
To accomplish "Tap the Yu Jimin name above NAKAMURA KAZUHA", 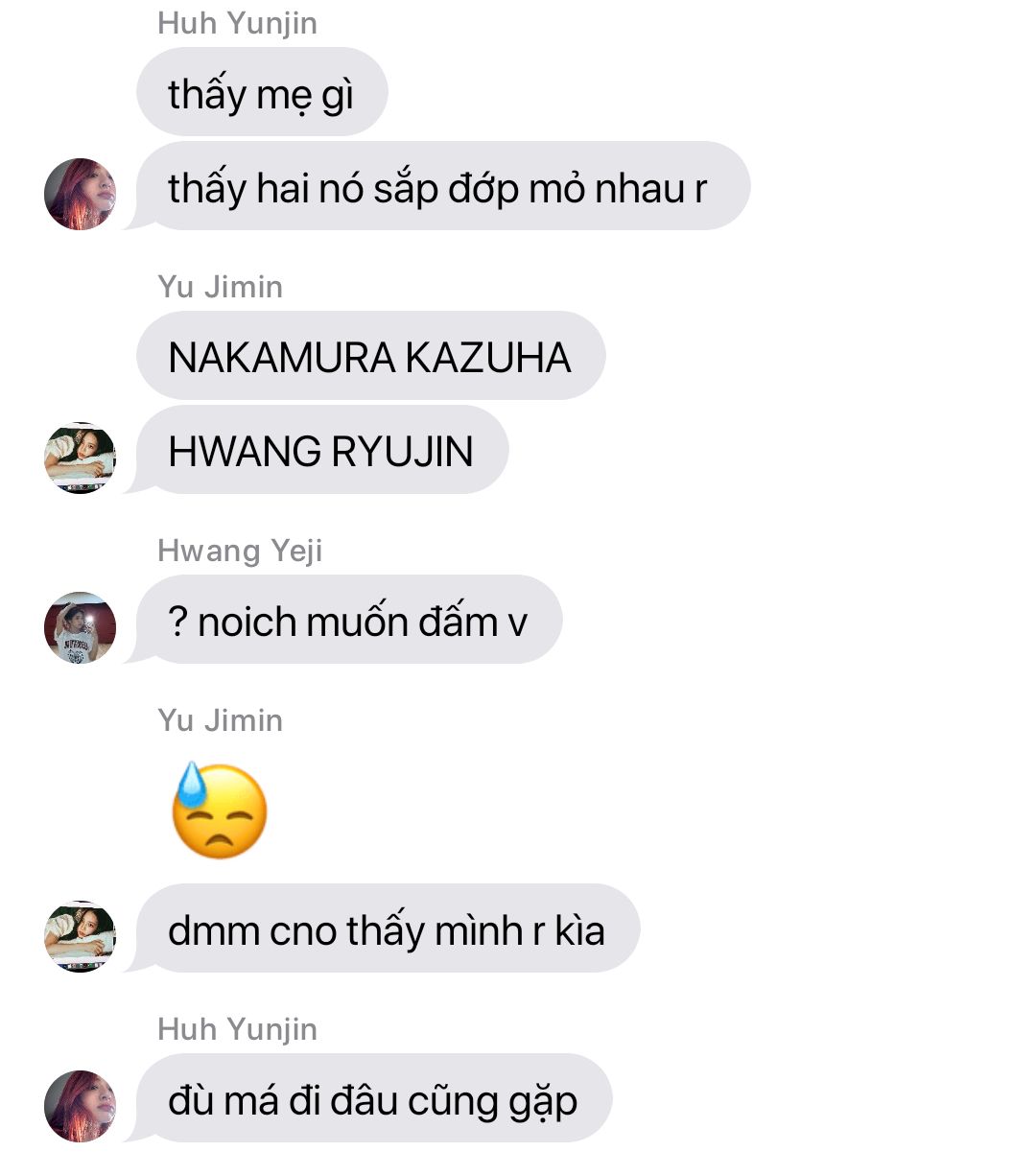I will 221,287.
